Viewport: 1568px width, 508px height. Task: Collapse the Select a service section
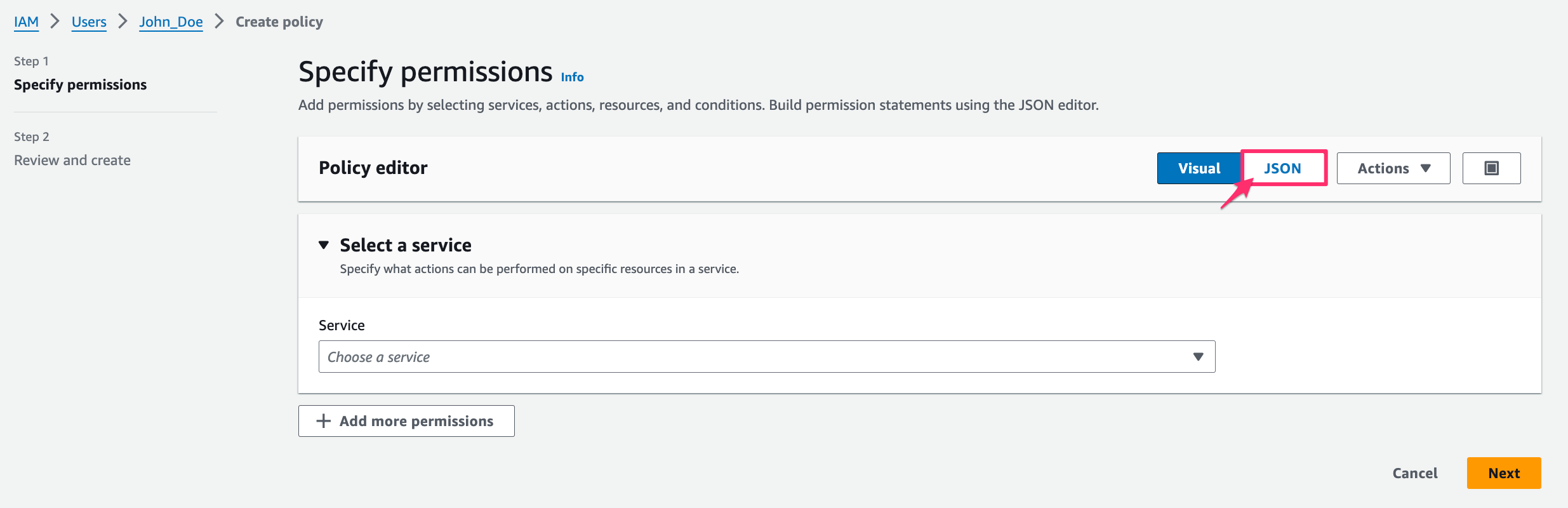coord(324,244)
